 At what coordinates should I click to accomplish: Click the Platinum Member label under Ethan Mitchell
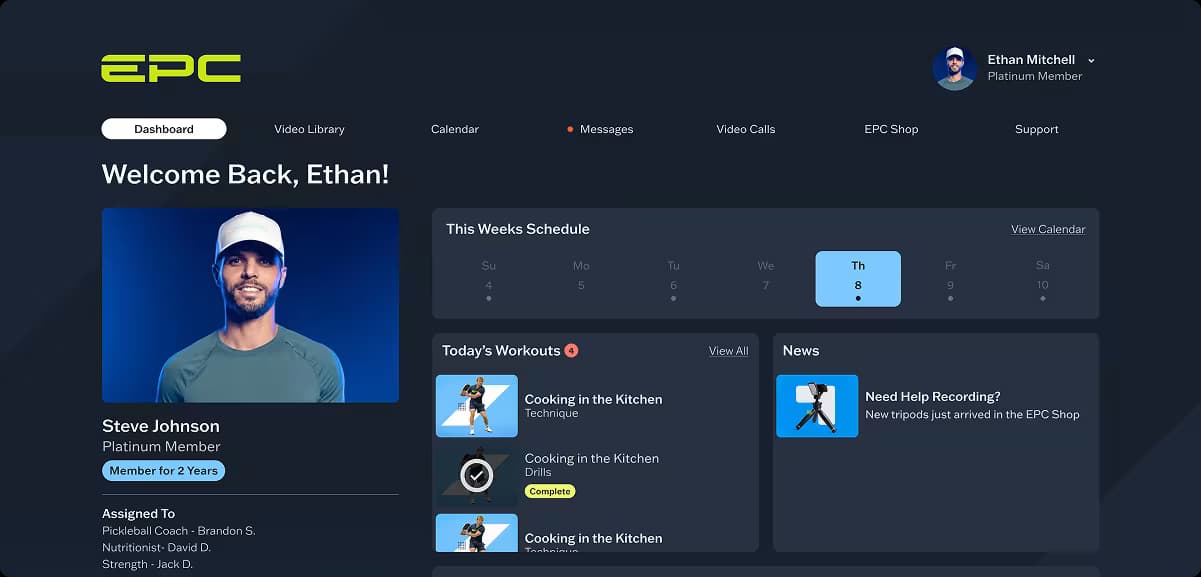coord(1035,76)
